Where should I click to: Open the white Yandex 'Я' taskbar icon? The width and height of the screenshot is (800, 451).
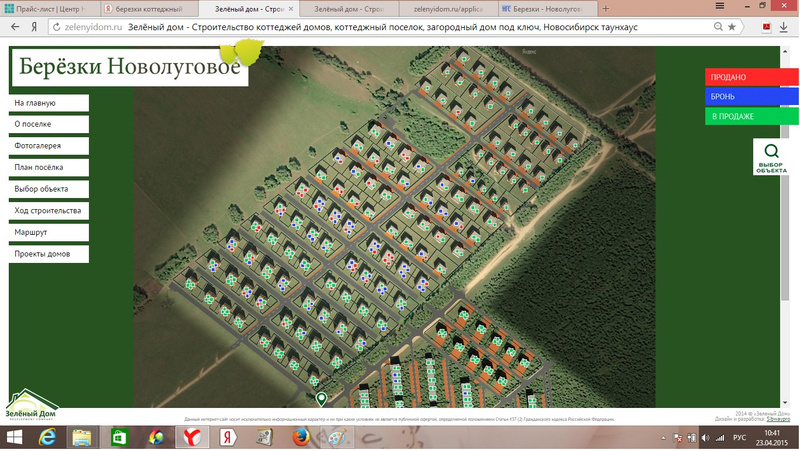(228, 438)
